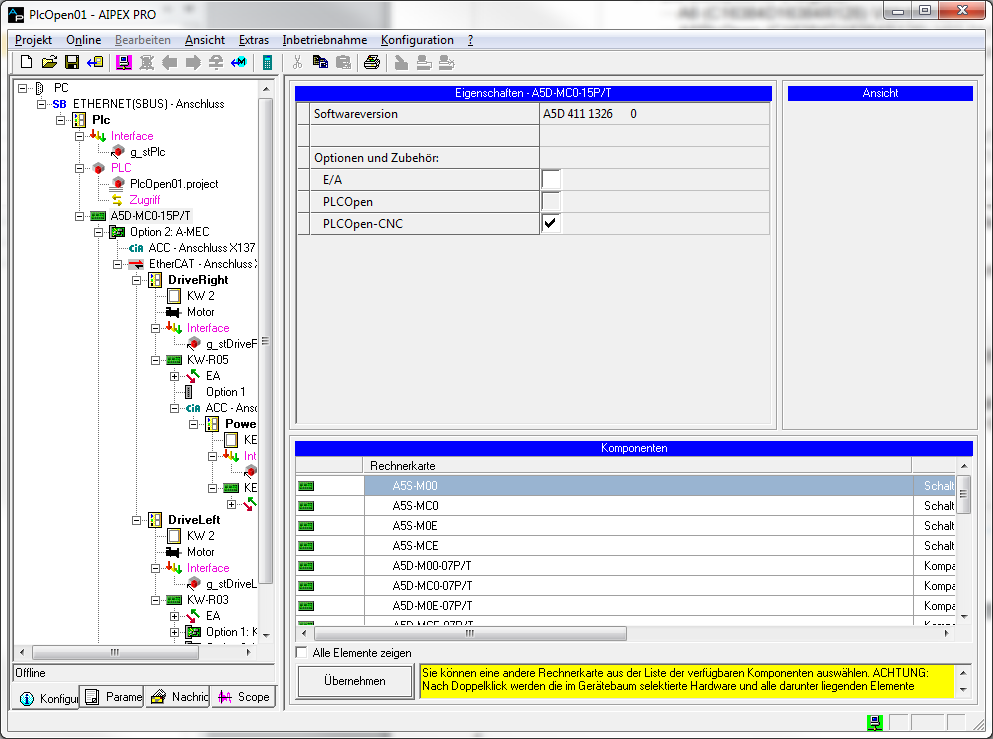Click the Komponenten list scroll-down arrow
The height and width of the screenshot is (739, 993).
tap(964, 616)
